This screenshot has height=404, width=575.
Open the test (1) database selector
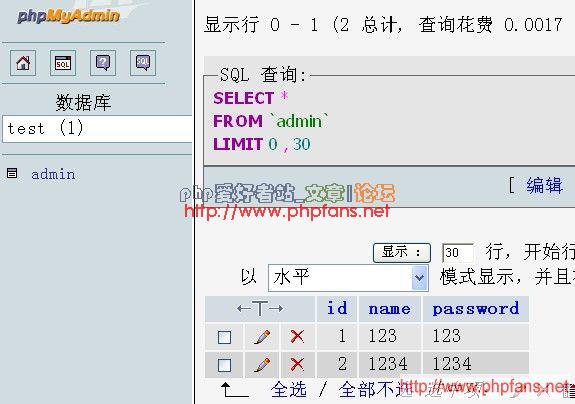point(97,129)
